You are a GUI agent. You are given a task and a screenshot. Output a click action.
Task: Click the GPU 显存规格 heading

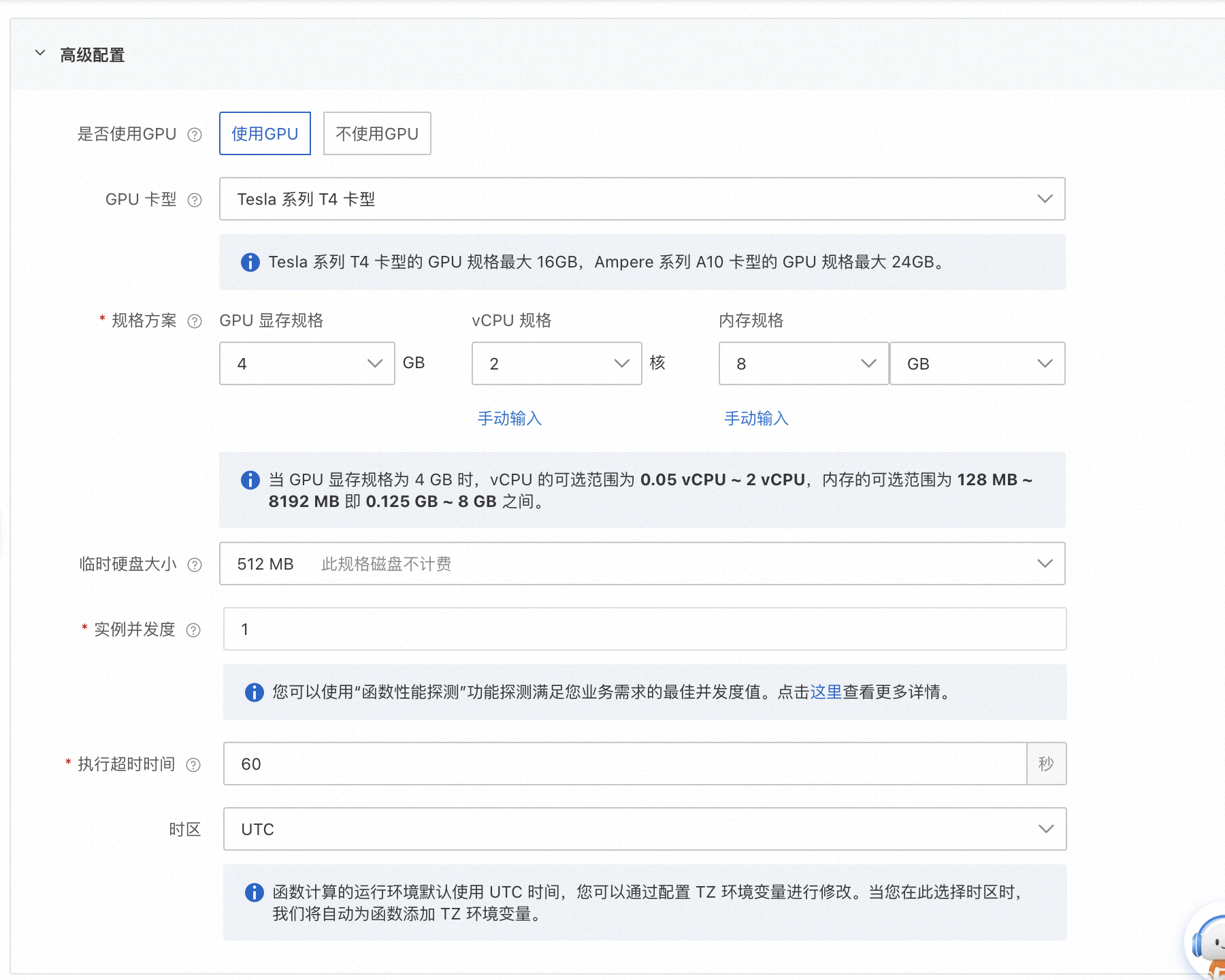pos(272,321)
